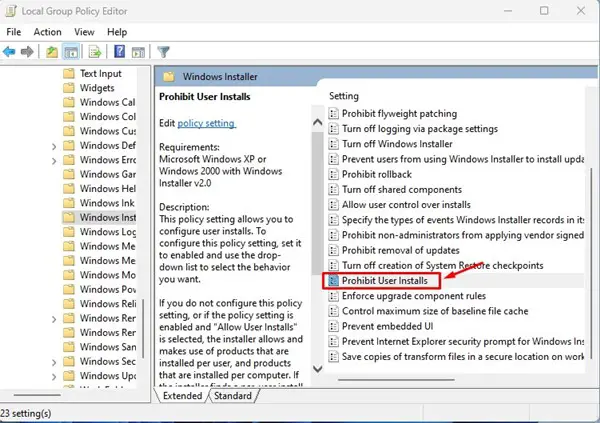Viewport: 600px width, 423px height.
Task: Open the File menu
Action: coord(14,32)
